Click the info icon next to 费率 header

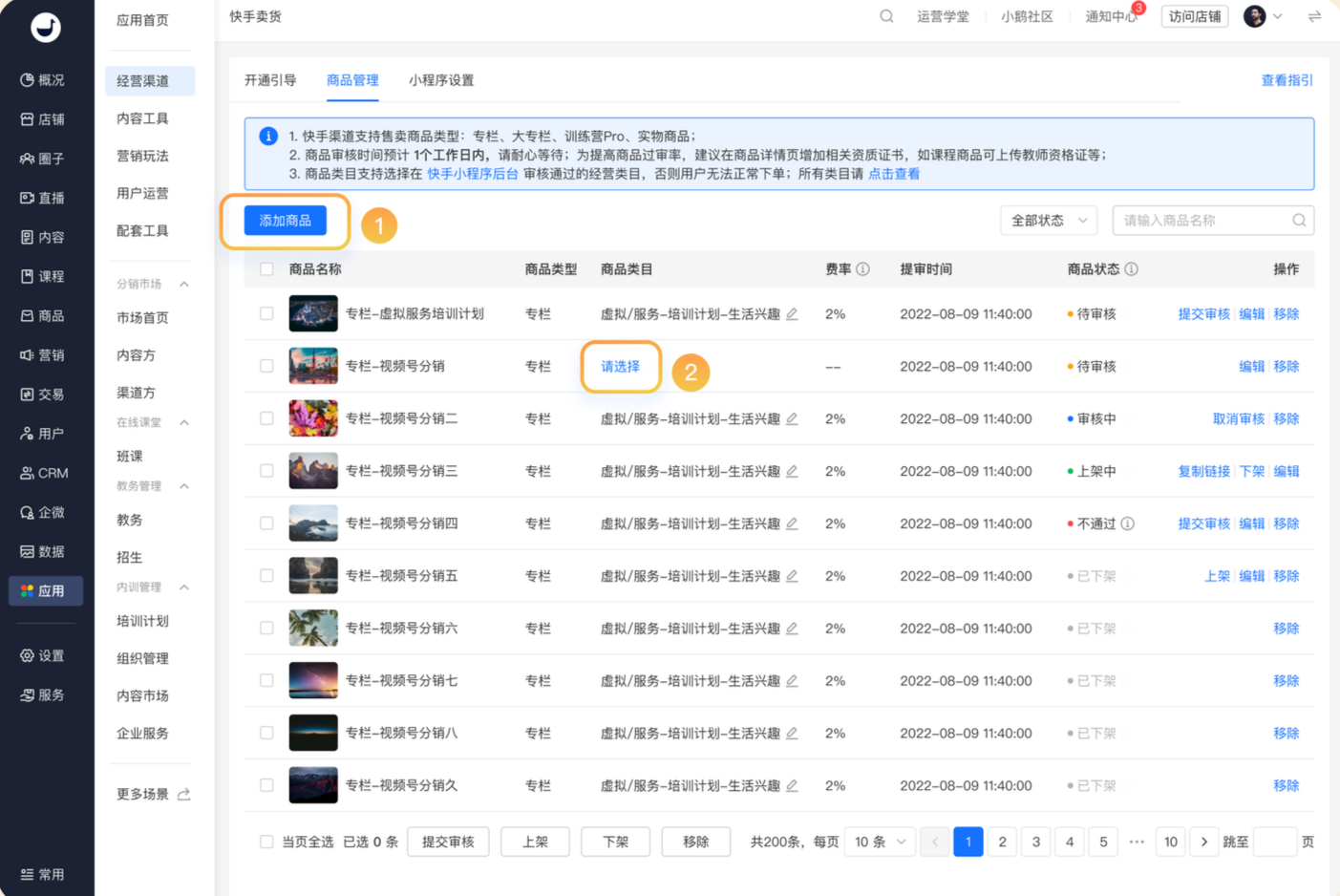pyautogui.click(x=862, y=269)
